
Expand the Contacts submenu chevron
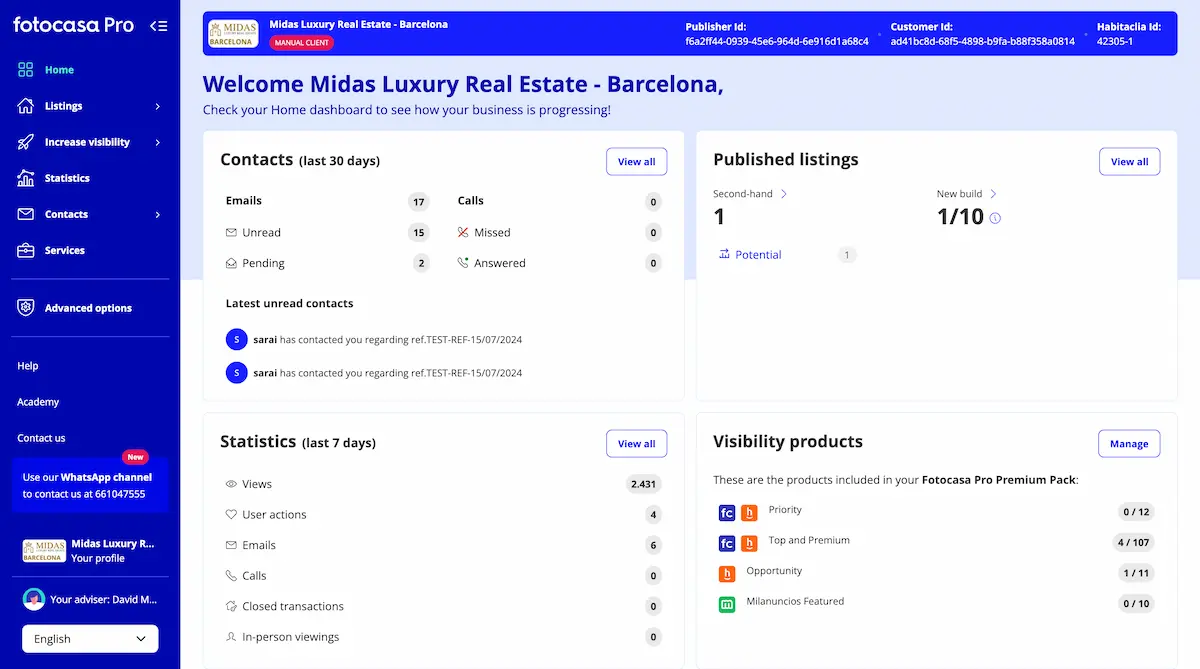(158, 214)
